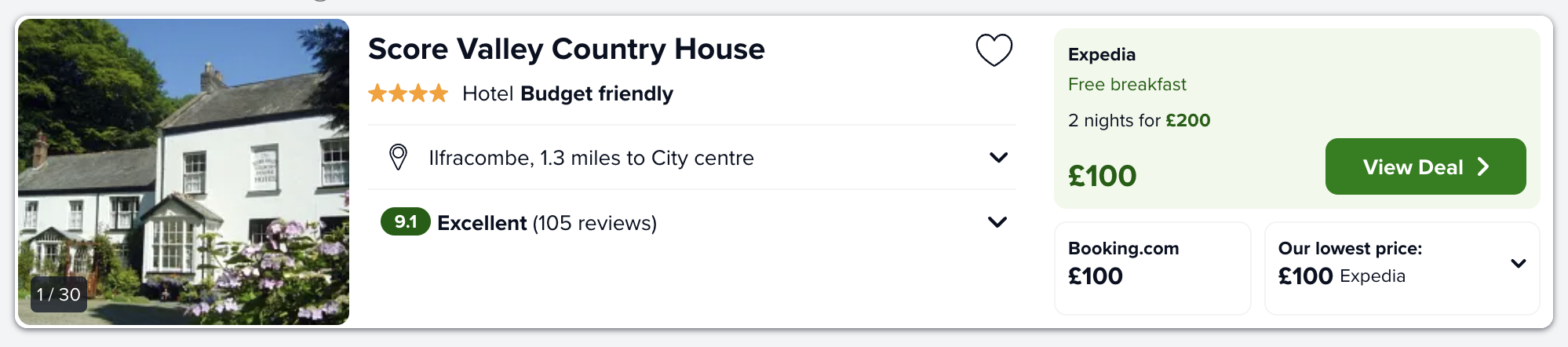
Task: Select the Booking.com £100 offer
Action: point(1152,268)
